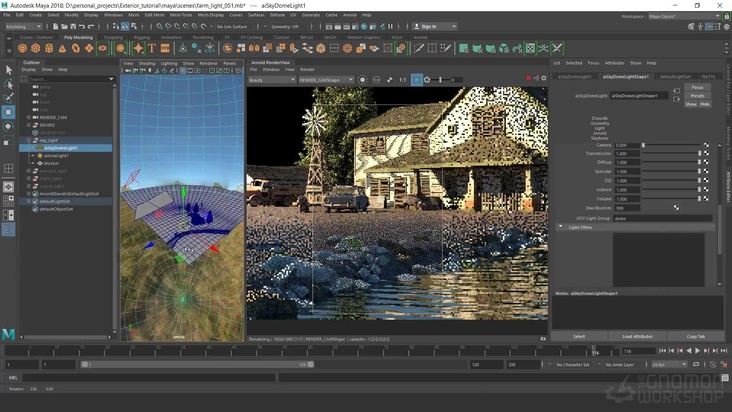Toggle the Camera attribute checker map button
The height and width of the screenshot is (412, 732).
click(706, 145)
